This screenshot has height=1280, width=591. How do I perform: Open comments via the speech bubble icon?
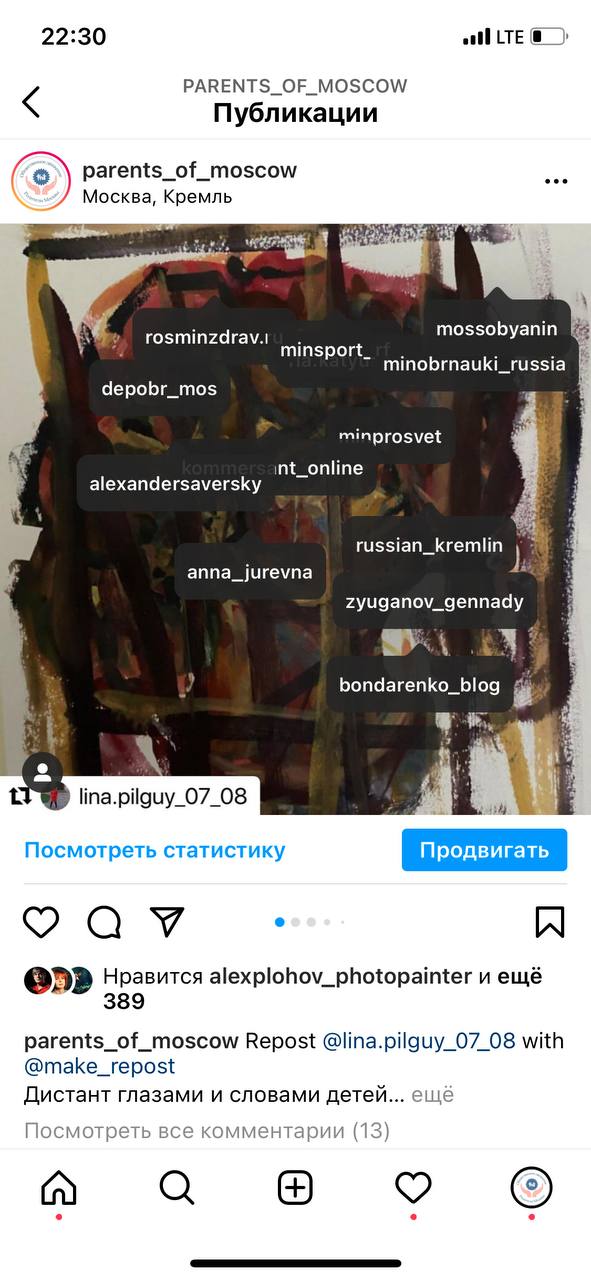pyautogui.click(x=104, y=922)
